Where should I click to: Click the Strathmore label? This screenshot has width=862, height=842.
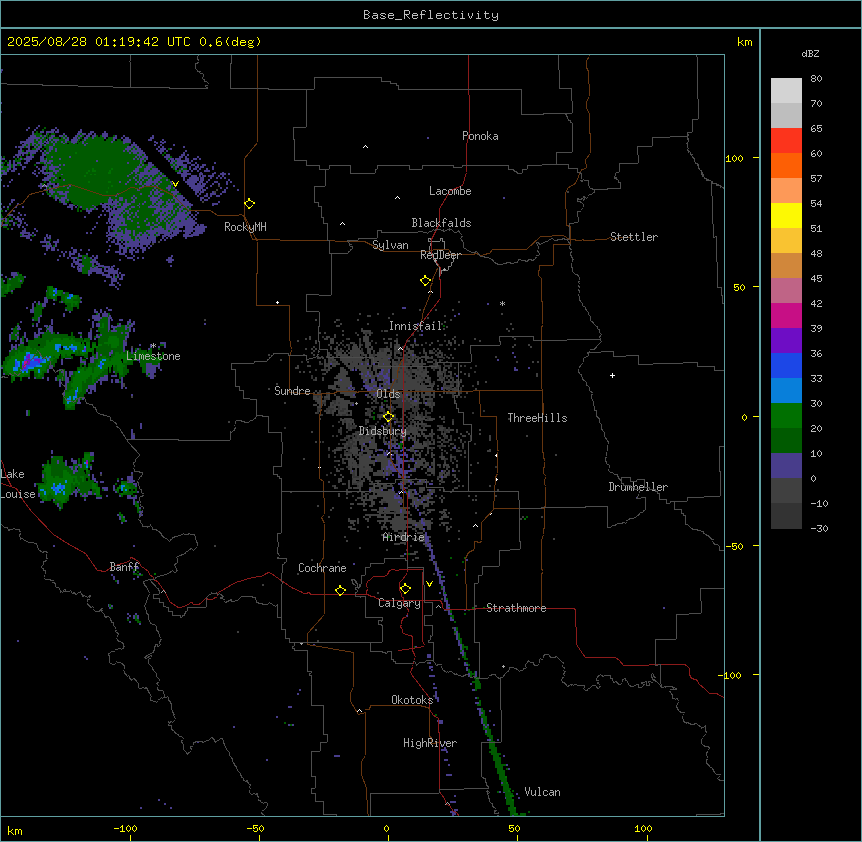516,608
